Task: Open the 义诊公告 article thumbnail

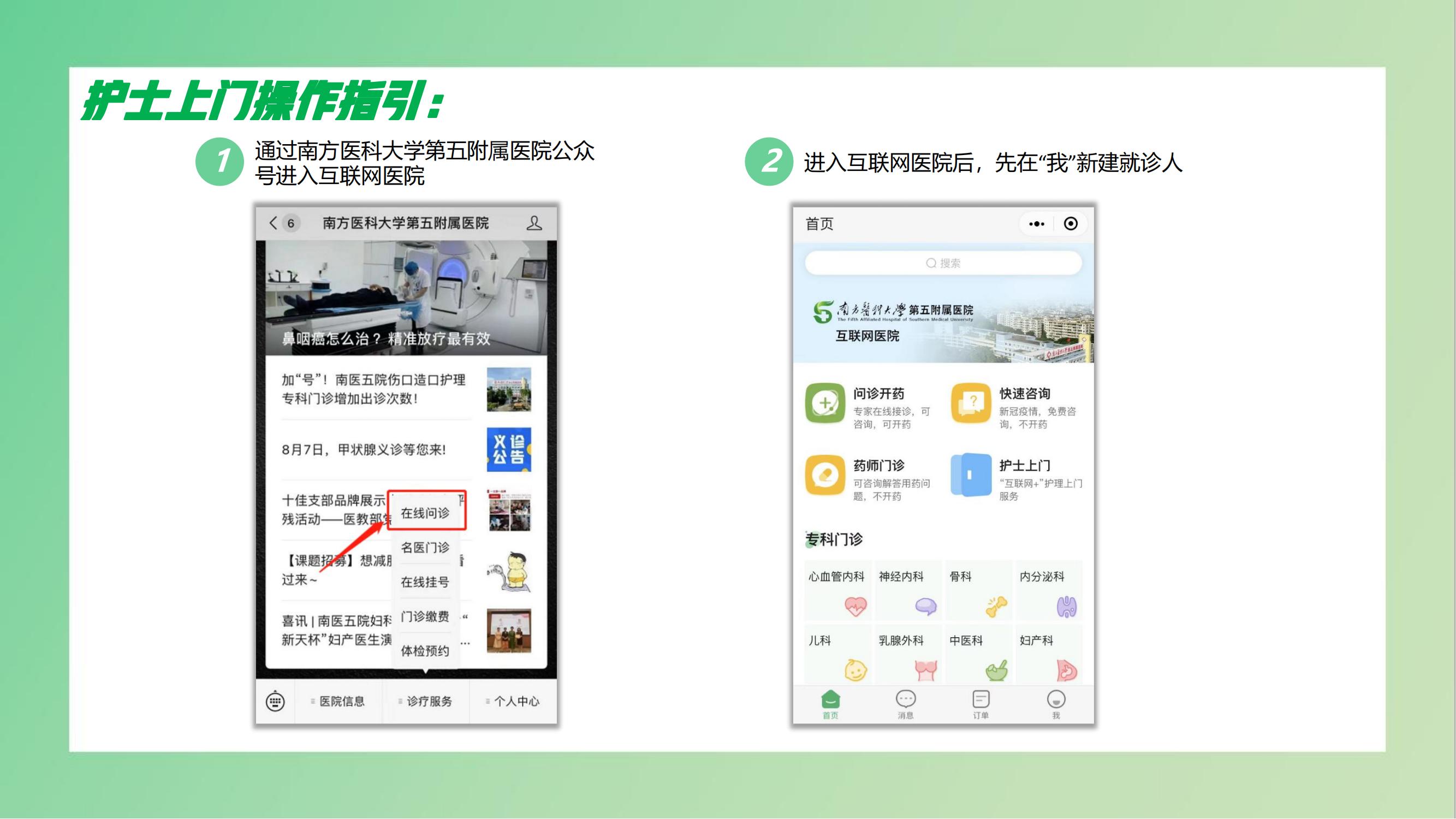Action: 509,449
